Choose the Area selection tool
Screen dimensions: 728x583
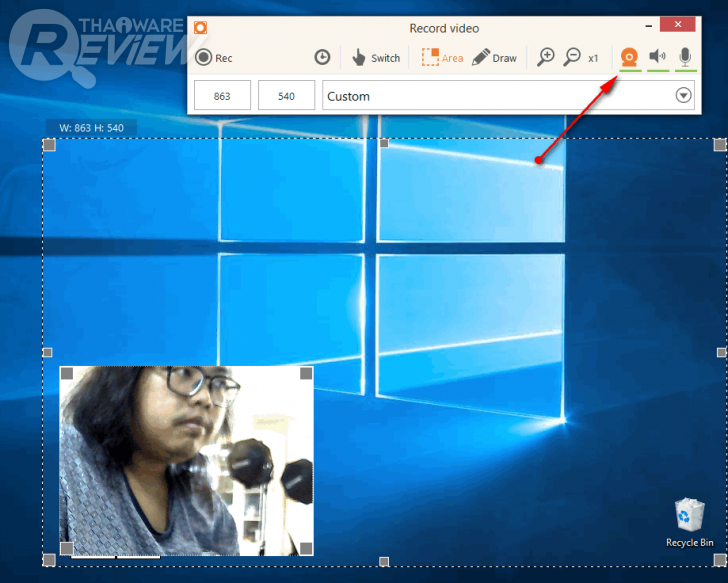tap(442, 58)
